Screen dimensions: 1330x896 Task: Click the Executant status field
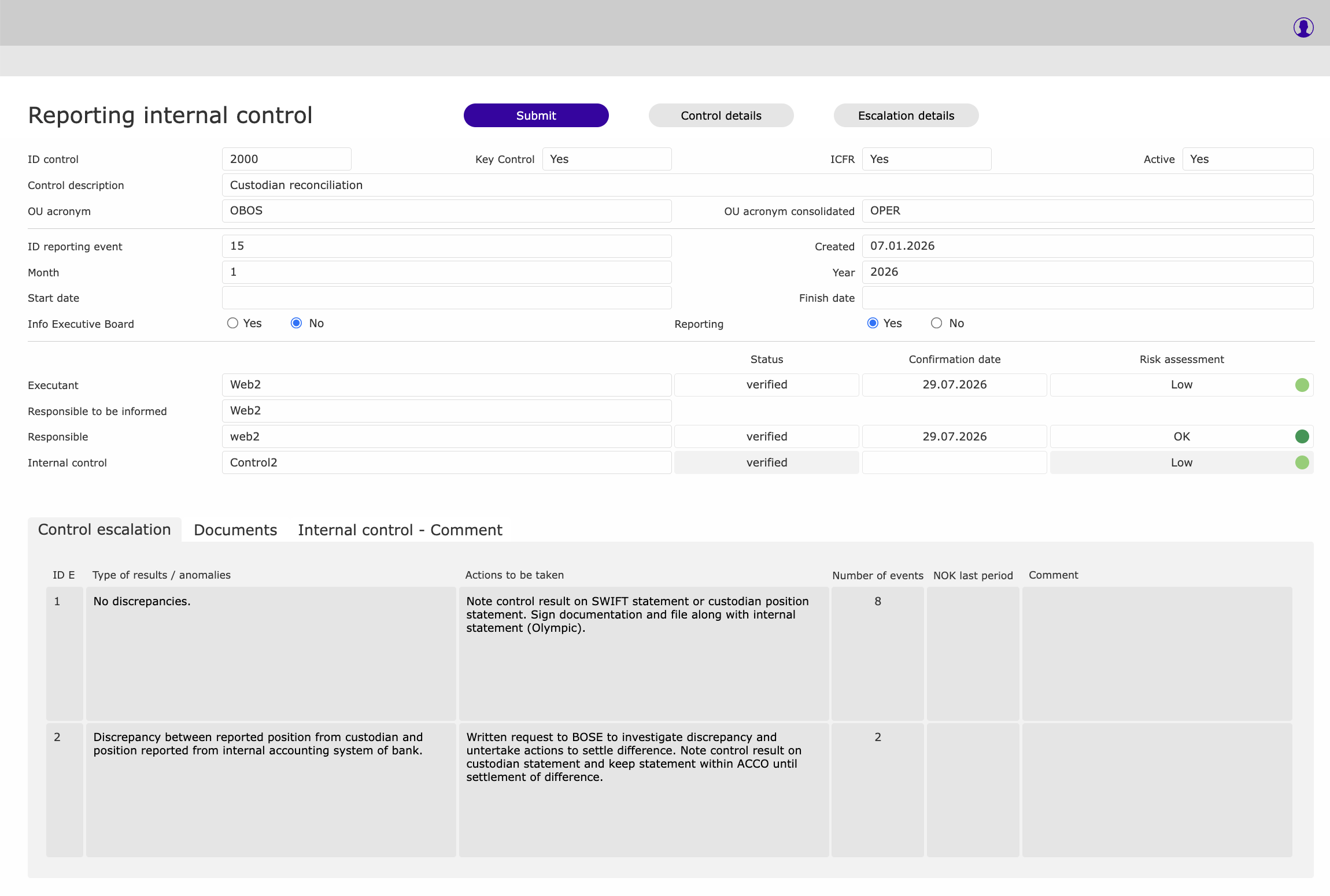tap(767, 385)
